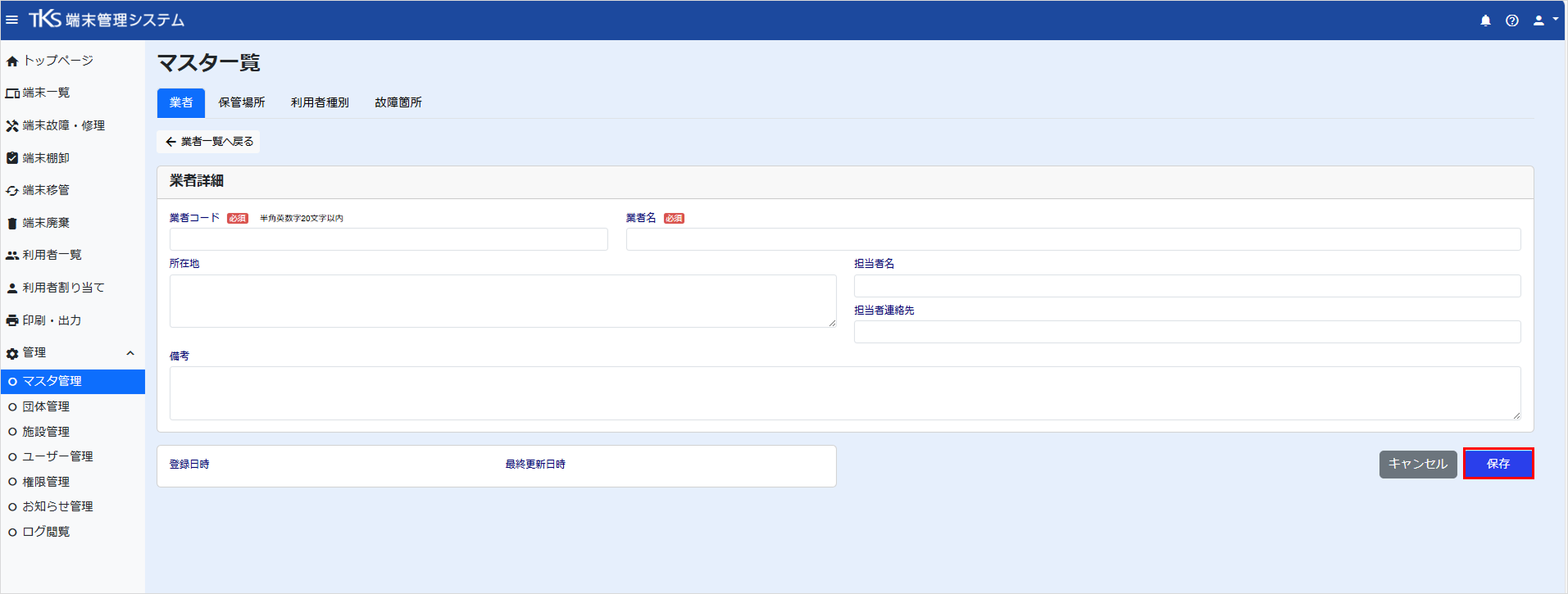Open the help question mark icon
The height and width of the screenshot is (594, 1568).
pos(1512,20)
